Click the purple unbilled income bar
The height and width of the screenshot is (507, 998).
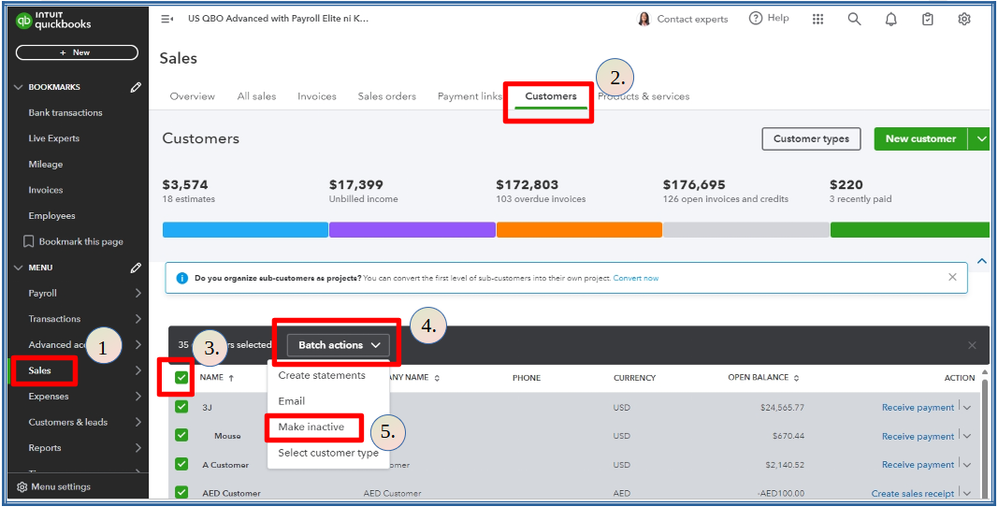click(412, 230)
